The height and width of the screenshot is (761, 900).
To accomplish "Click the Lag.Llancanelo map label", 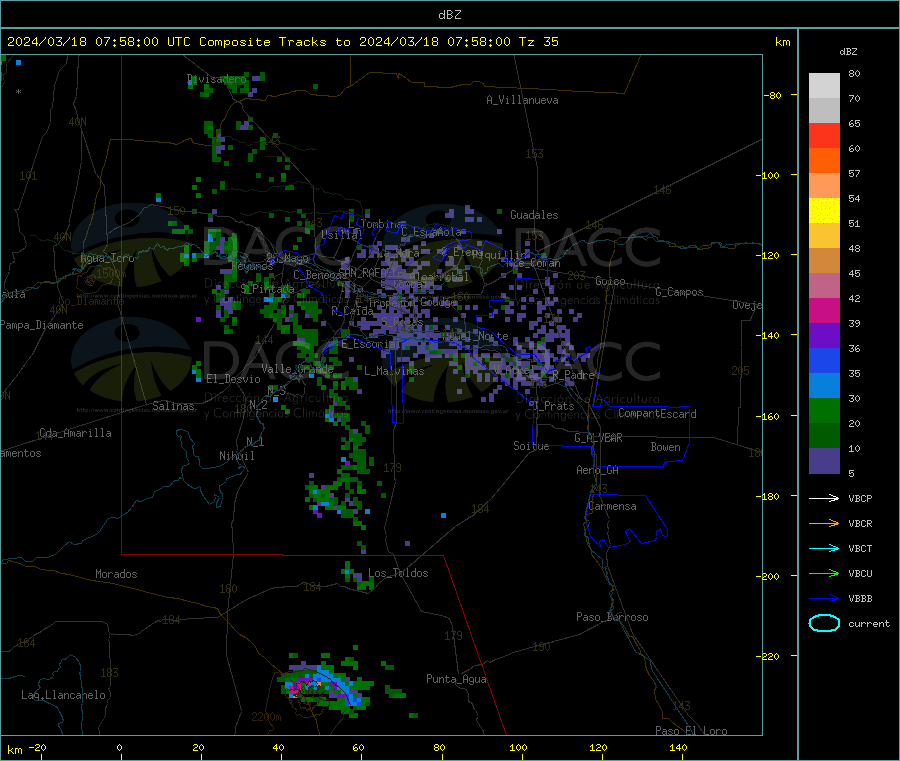I will pos(63,695).
